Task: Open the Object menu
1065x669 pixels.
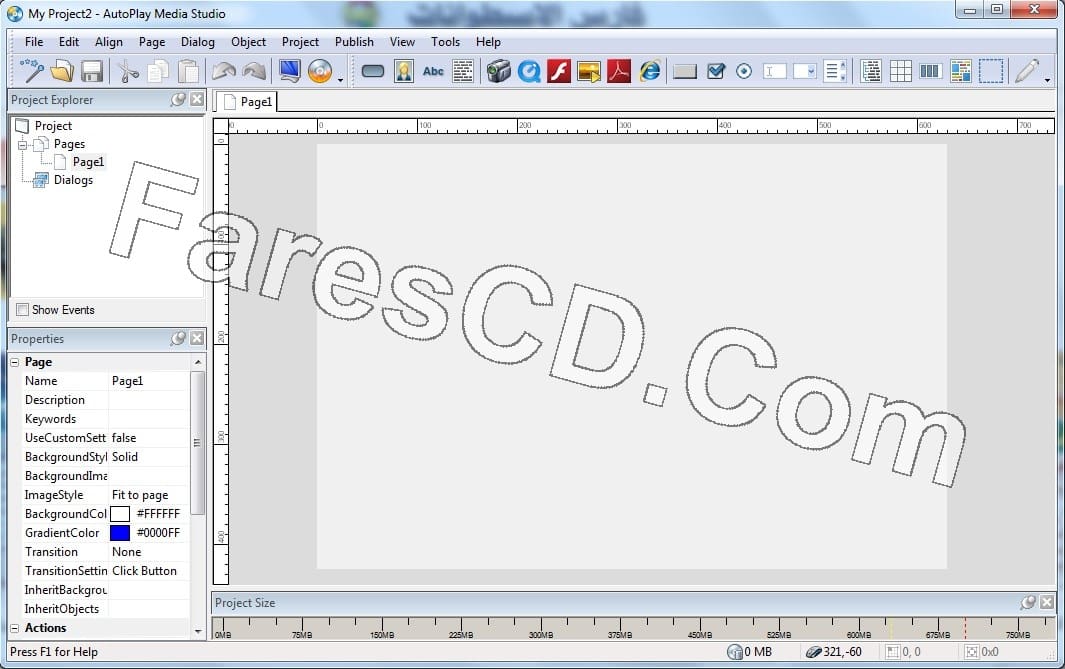Action: point(249,41)
